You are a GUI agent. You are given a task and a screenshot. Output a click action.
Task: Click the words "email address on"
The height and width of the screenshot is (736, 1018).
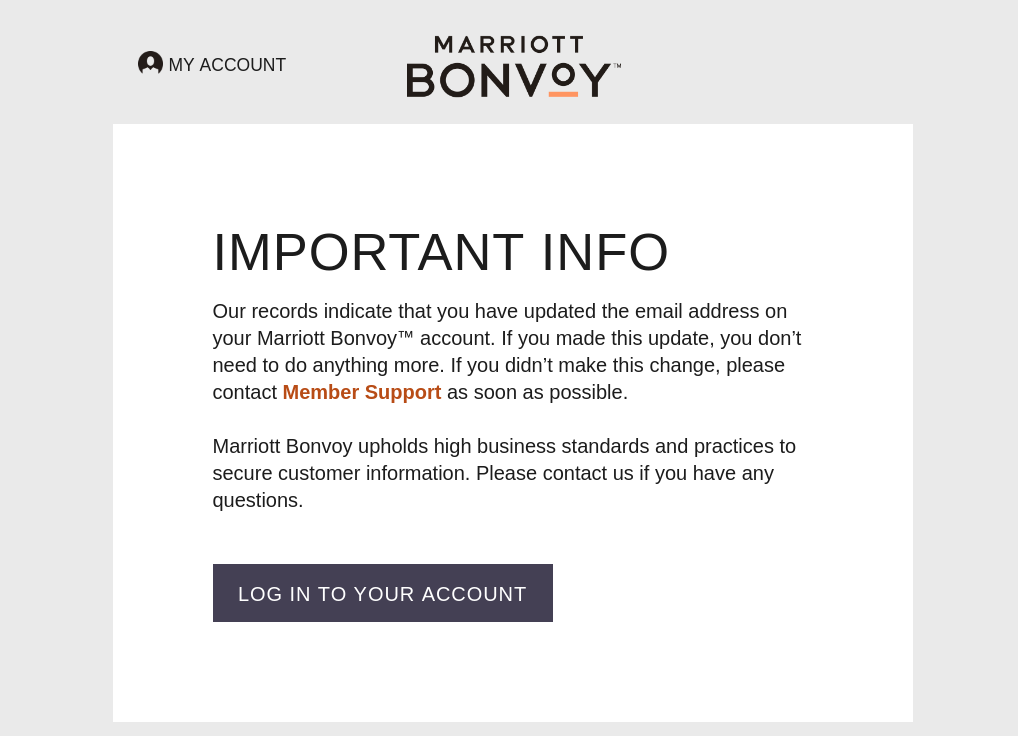(x=710, y=311)
